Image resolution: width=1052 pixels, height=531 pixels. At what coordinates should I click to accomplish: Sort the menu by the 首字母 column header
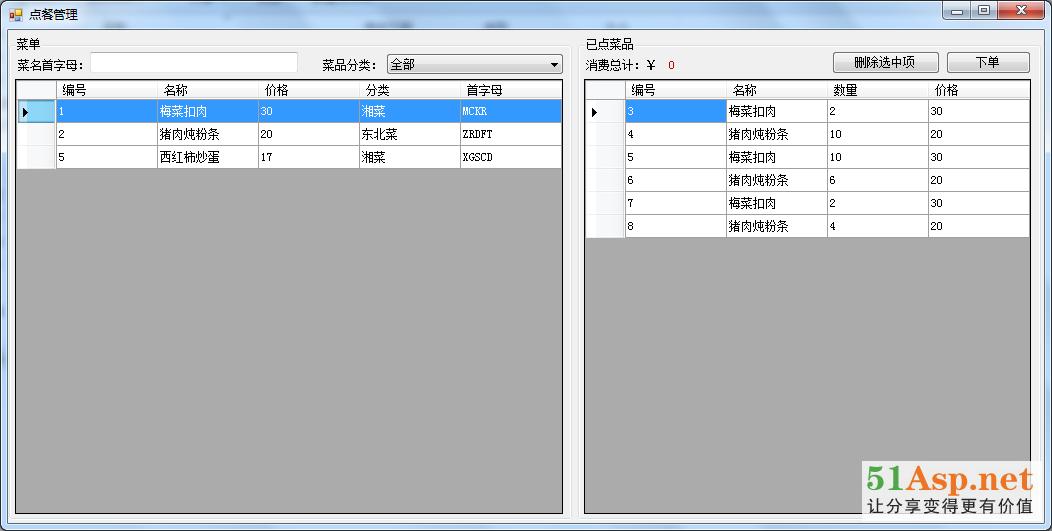click(x=510, y=90)
